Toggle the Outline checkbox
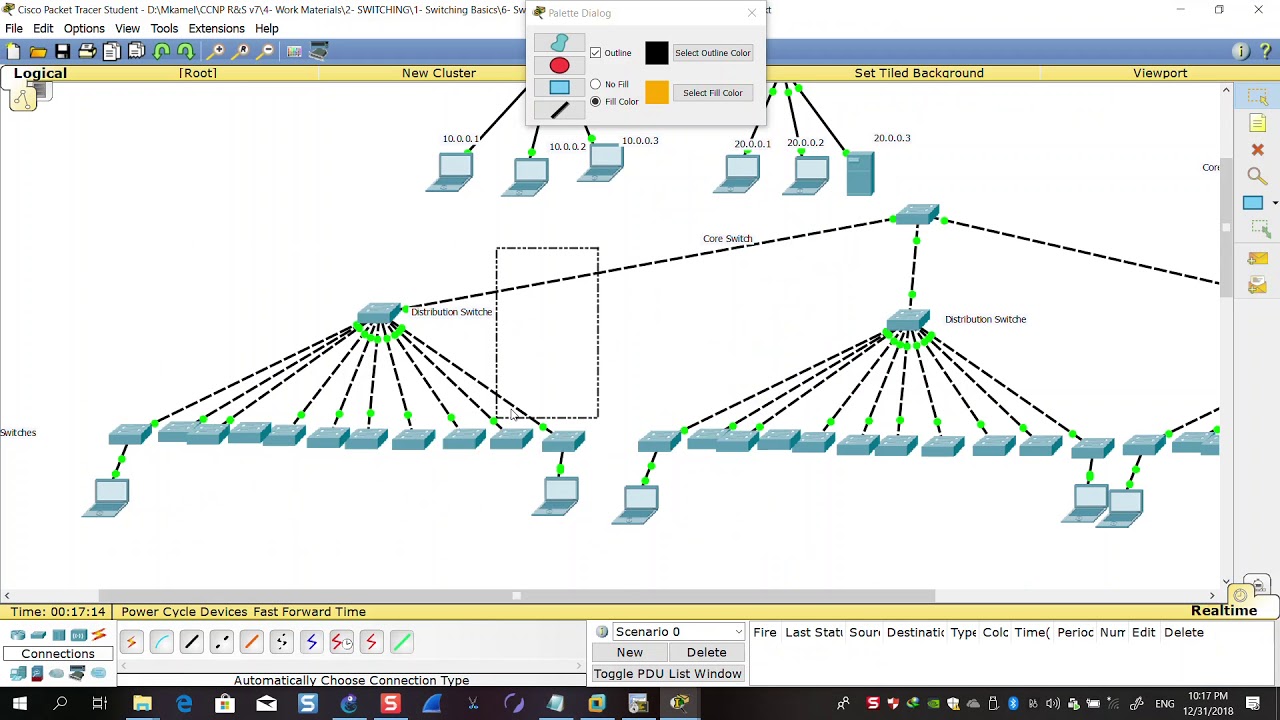 [596, 53]
